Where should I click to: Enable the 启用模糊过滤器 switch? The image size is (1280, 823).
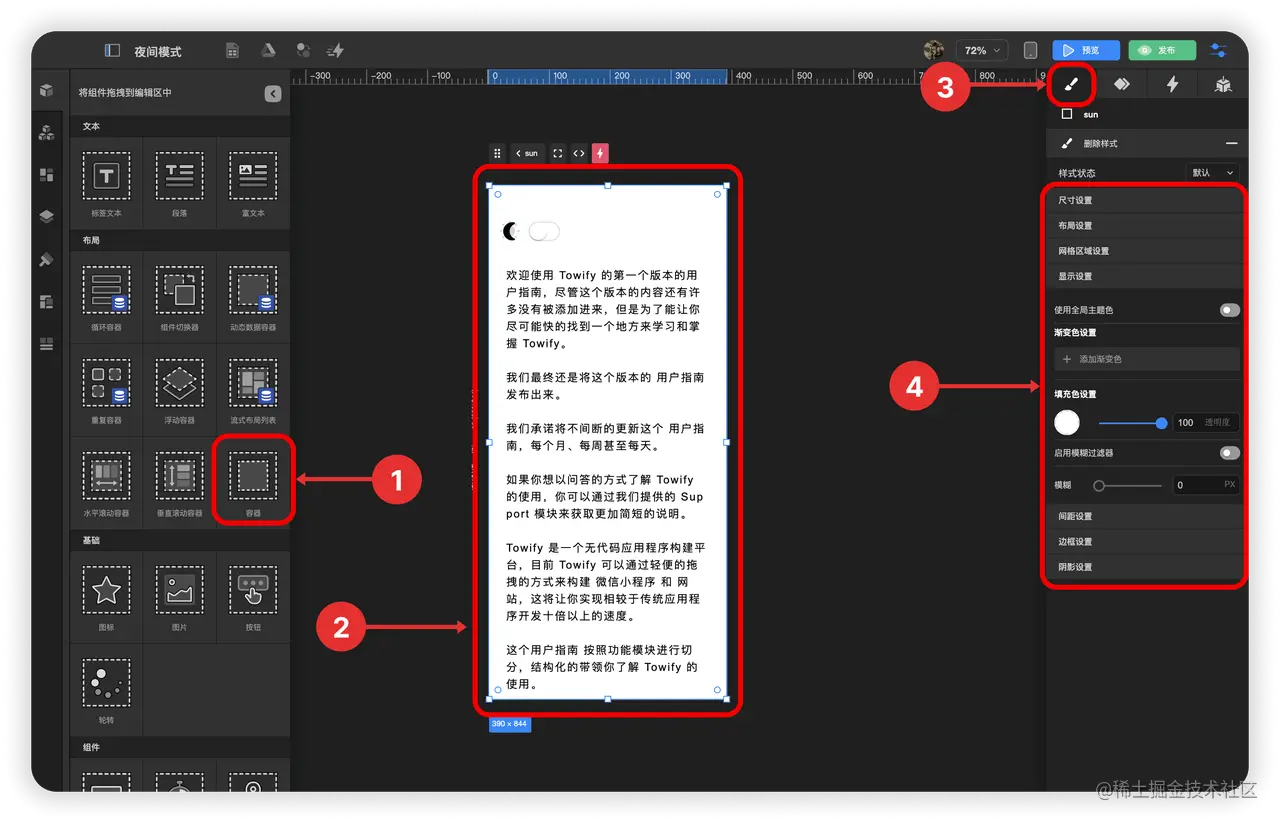click(x=1229, y=453)
